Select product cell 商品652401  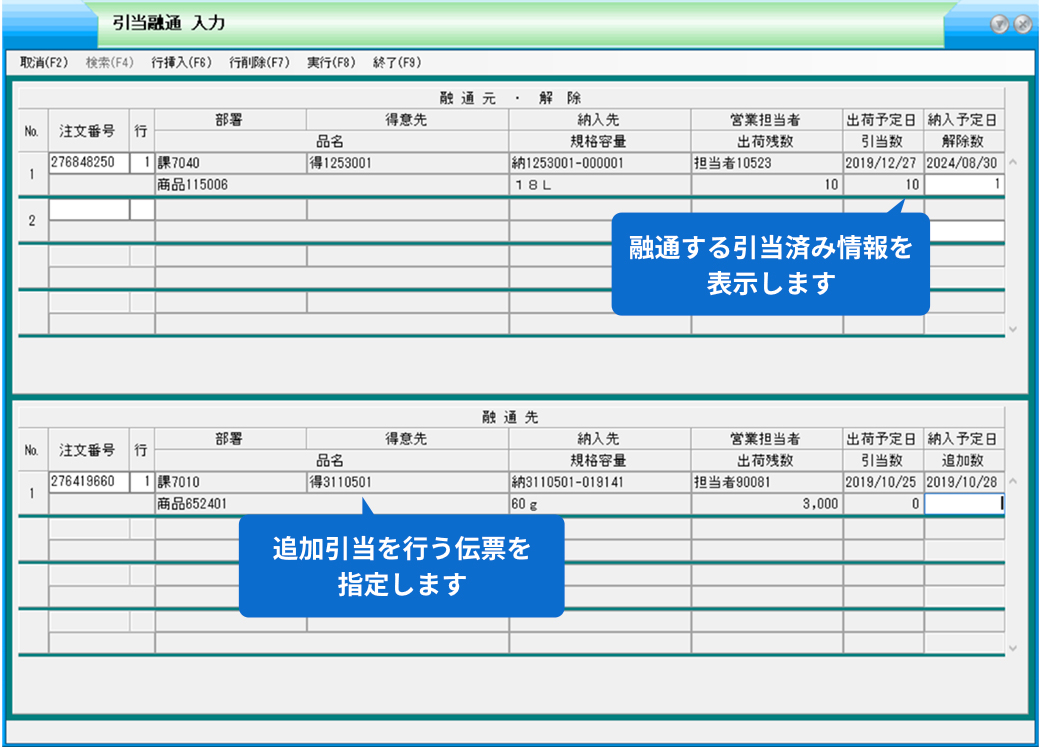[x=332, y=504]
